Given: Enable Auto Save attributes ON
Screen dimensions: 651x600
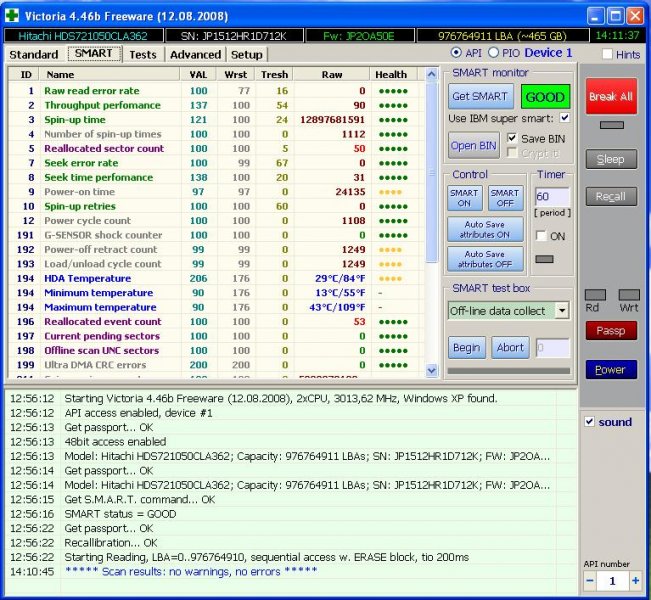Looking at the screenshot, I should tap(485, 229).
